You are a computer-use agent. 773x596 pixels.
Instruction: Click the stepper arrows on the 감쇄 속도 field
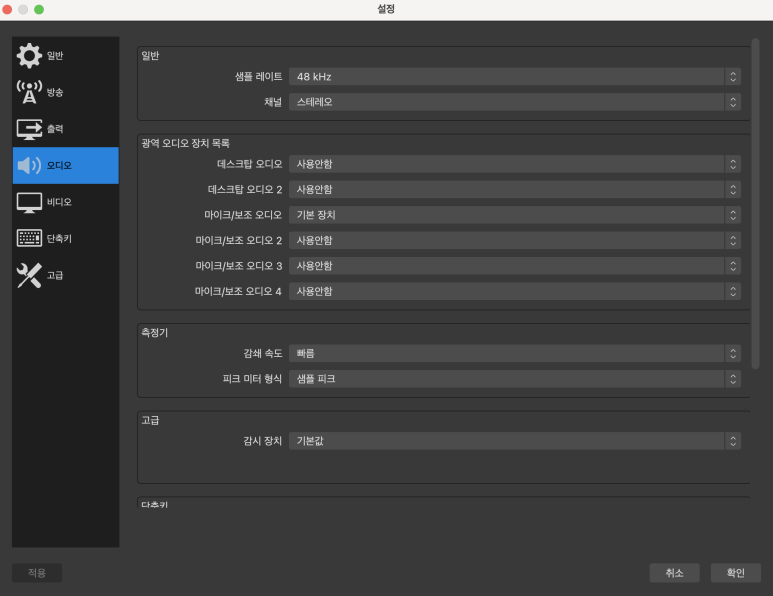pos(733,353)
